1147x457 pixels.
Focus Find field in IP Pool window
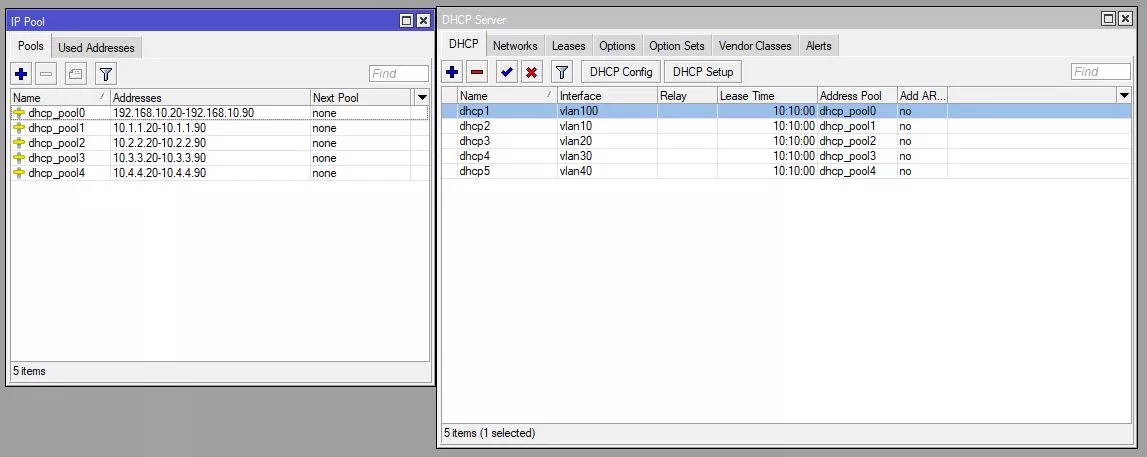399,73
